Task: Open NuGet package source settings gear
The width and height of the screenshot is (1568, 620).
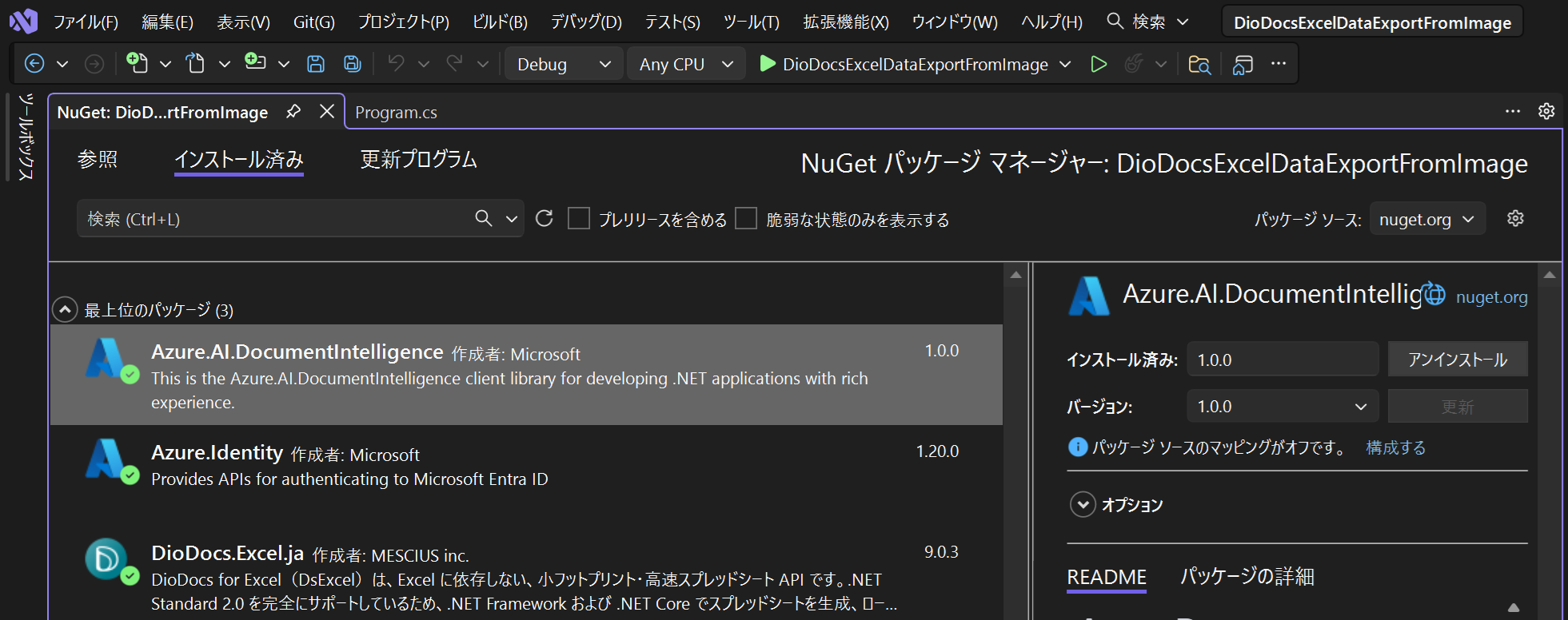Action: click(x=1515, y=219)
